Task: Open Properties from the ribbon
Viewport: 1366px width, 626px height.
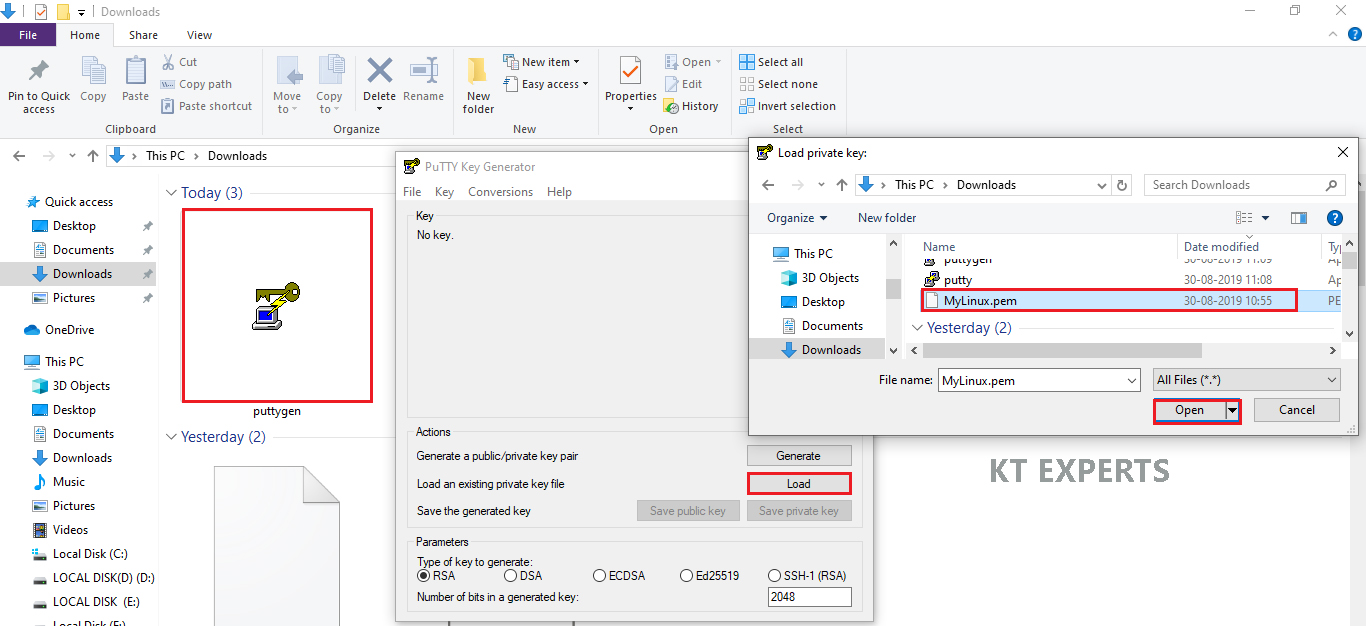Action: coord(630,83)
